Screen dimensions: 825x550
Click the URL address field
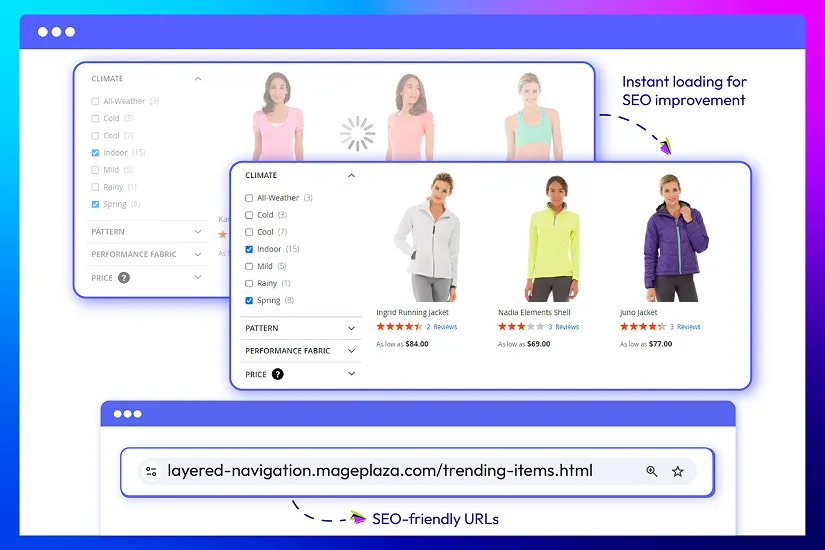coord(380,471)
